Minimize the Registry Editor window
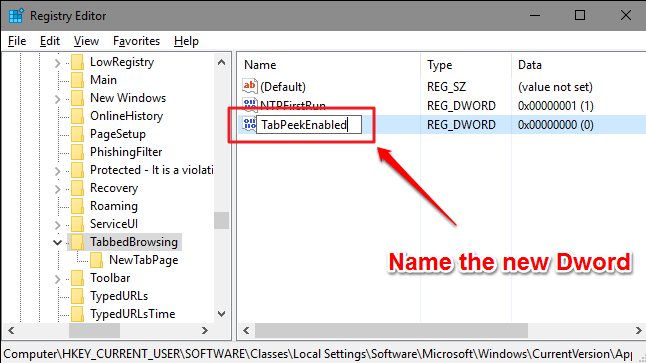This screenshot has height=363, width=646. click(535, 16)
